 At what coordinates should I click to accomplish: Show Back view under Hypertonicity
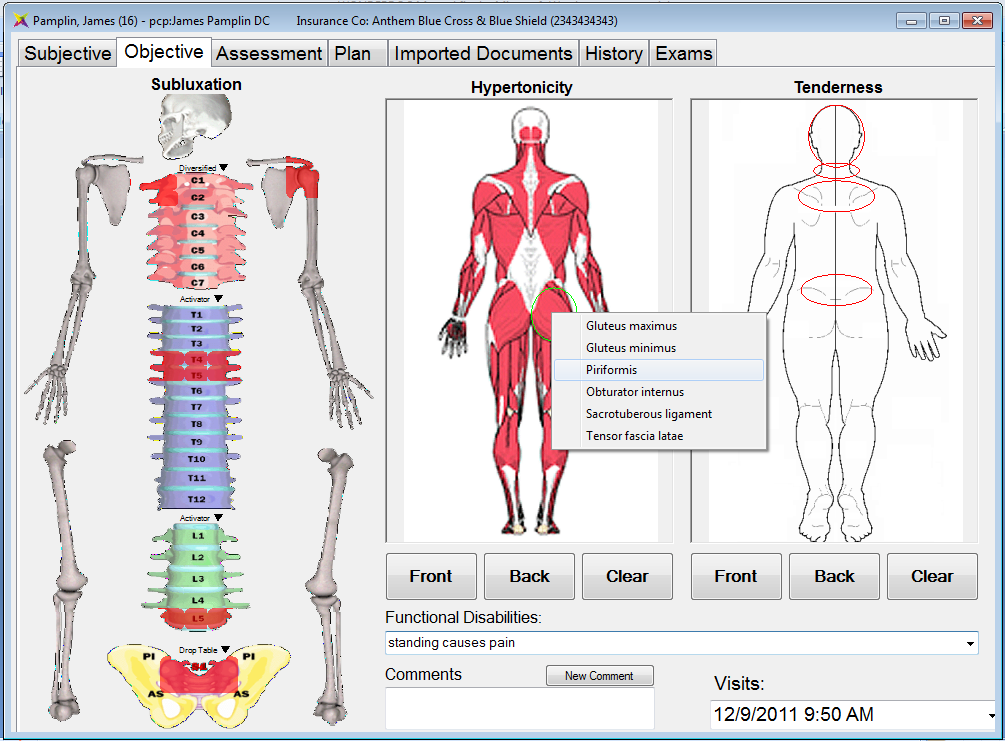[x=529, y=576]
